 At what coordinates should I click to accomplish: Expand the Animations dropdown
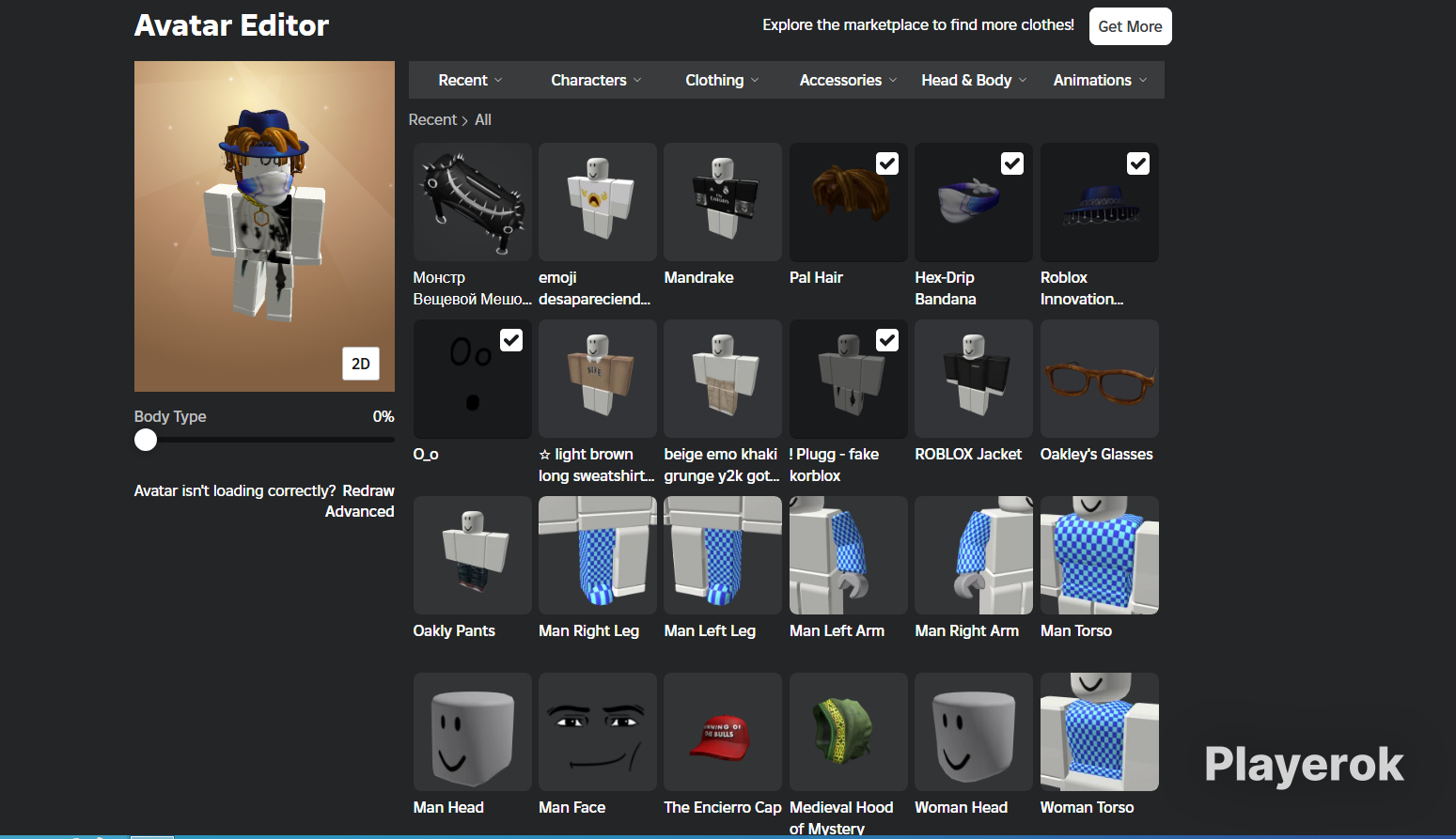point(1100,80)
